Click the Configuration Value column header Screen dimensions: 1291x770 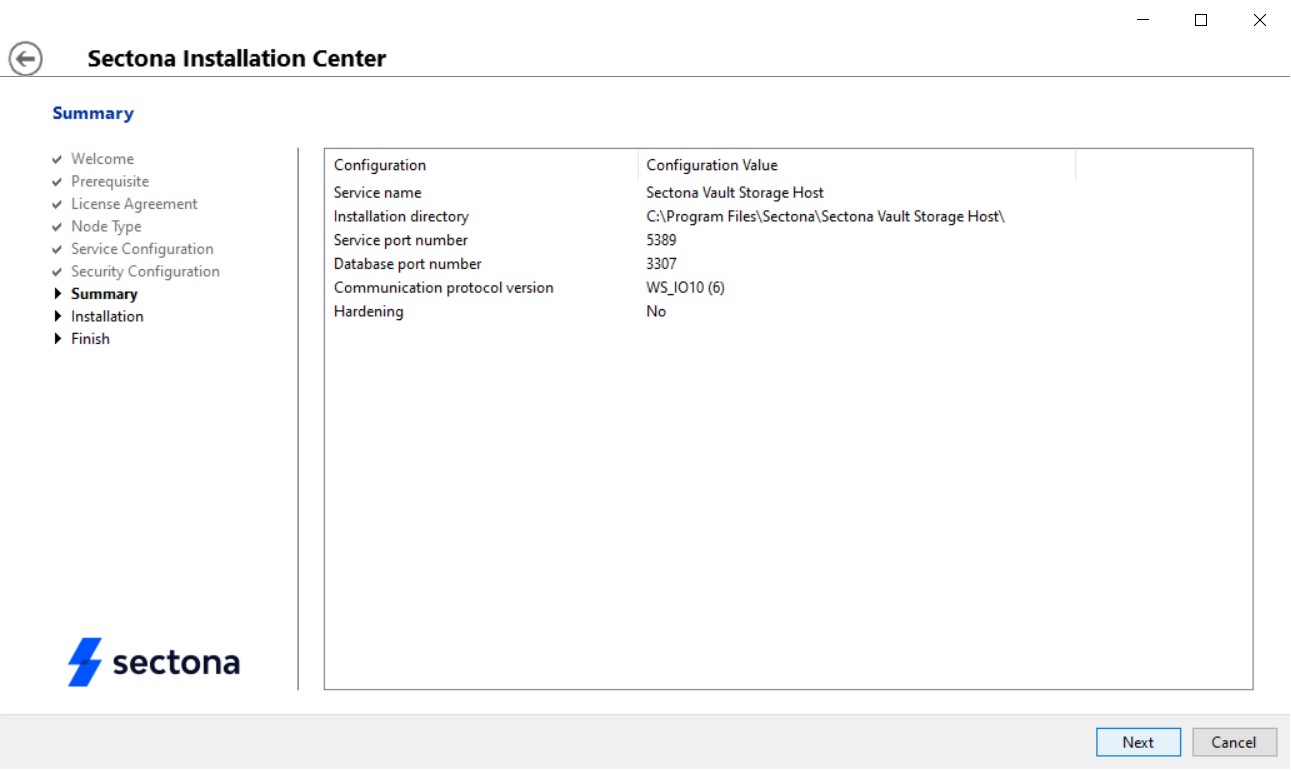712,166
